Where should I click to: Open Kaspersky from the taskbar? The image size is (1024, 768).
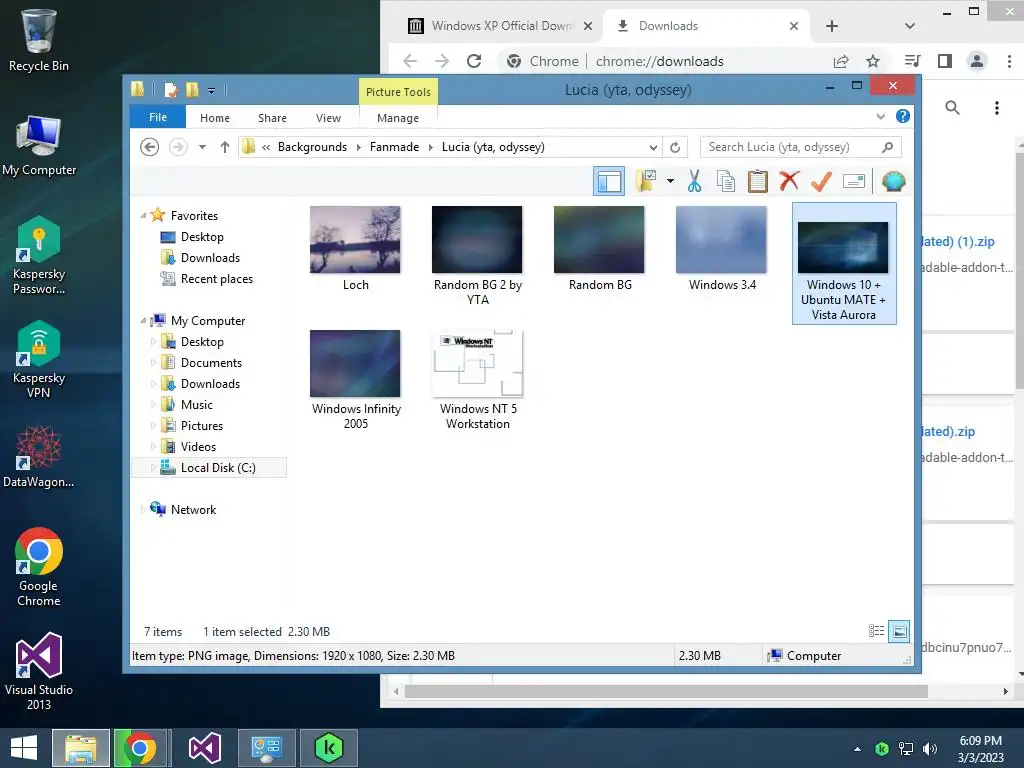tap(328, 748)
